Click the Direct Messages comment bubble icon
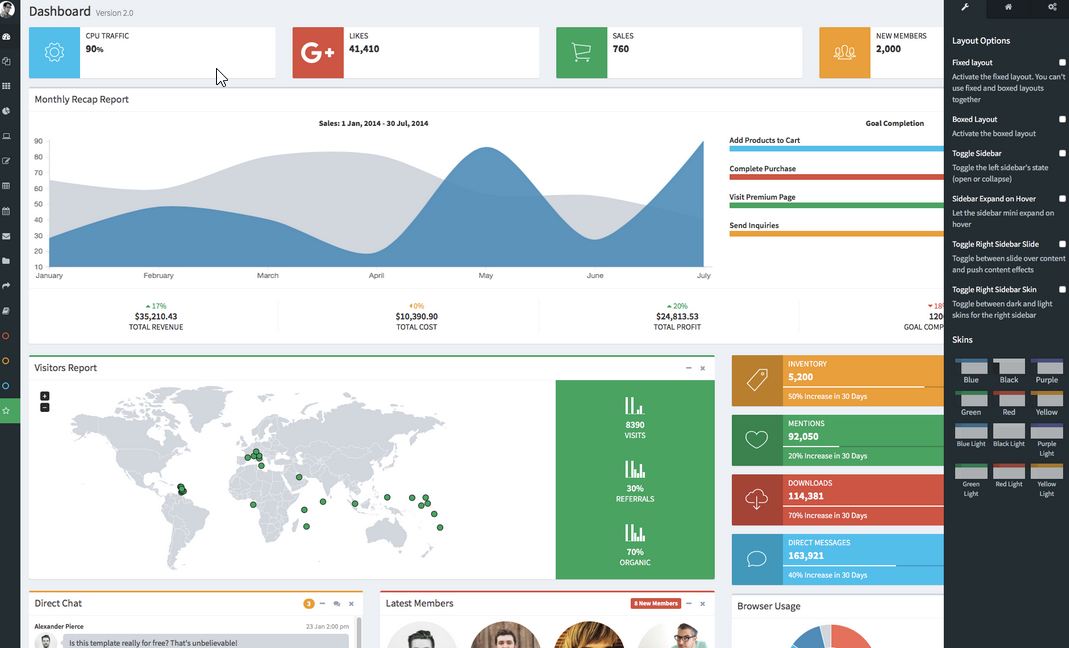 pyautogui.click(x=757, y=559)
